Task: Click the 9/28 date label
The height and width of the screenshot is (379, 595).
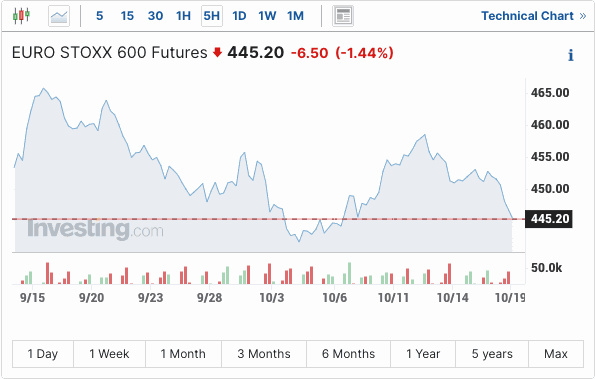Action: point(209,298)
